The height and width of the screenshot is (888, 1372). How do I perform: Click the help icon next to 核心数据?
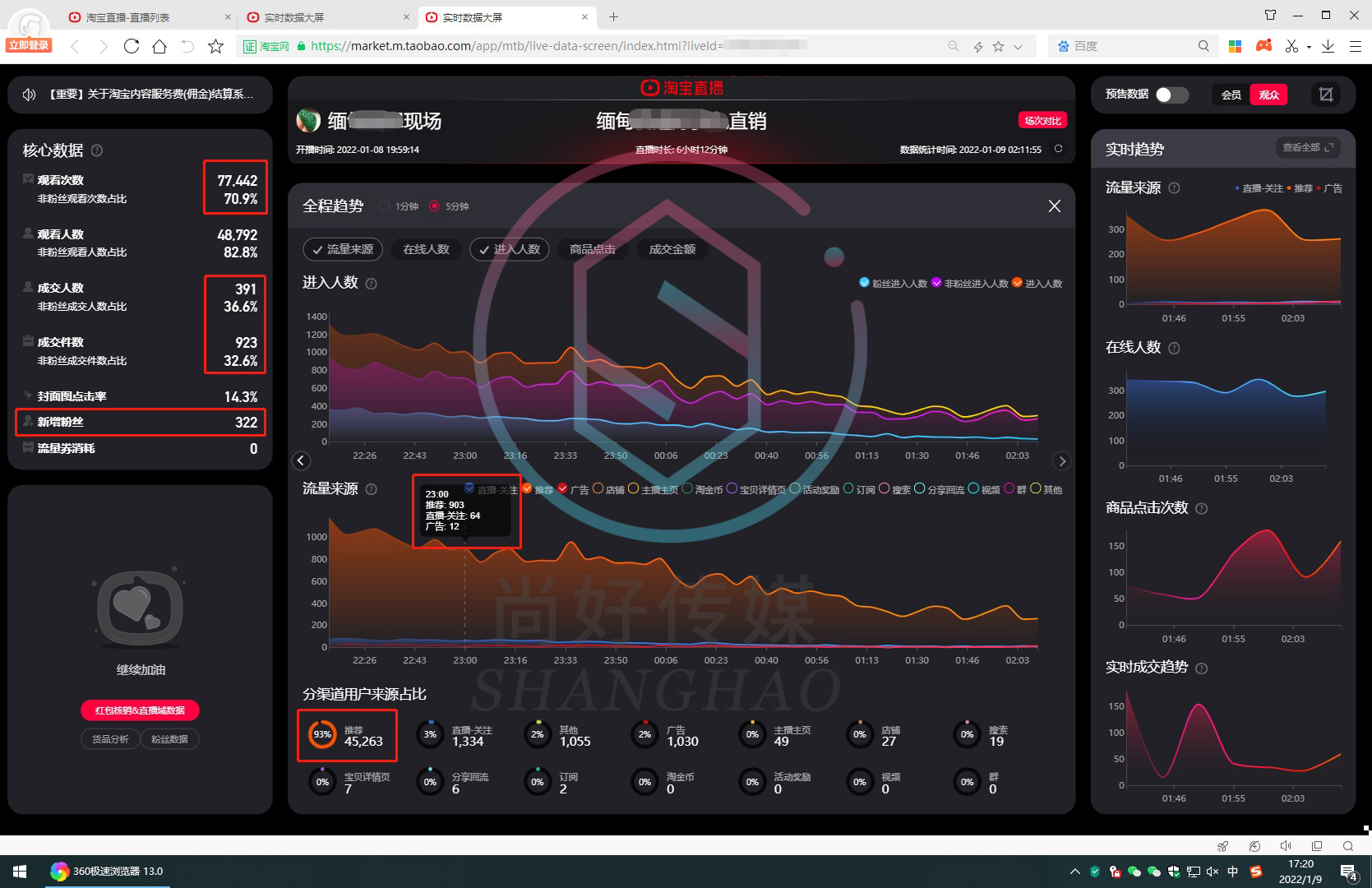[x=97, y=150]
